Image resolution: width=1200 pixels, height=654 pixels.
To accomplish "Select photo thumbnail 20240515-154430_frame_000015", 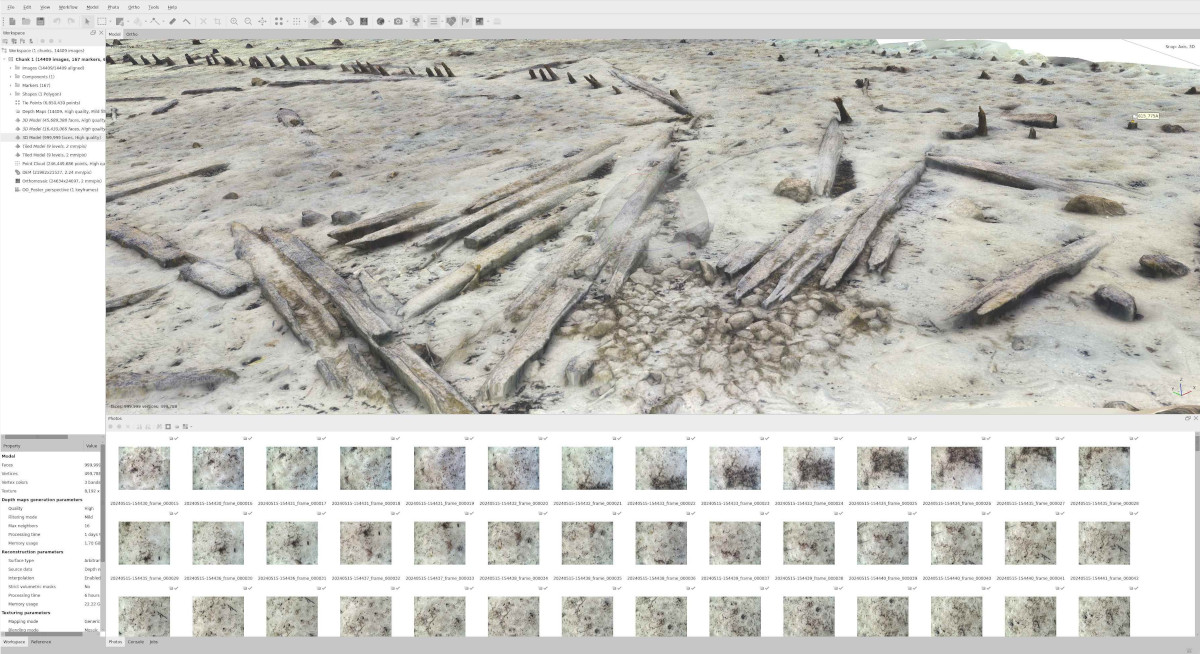I will 144,468.
